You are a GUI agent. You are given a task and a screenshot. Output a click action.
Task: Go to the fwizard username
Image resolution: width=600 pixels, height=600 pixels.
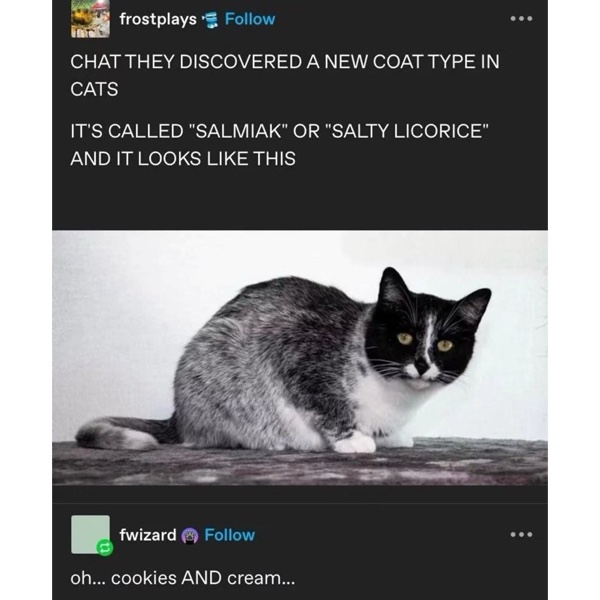148,535
